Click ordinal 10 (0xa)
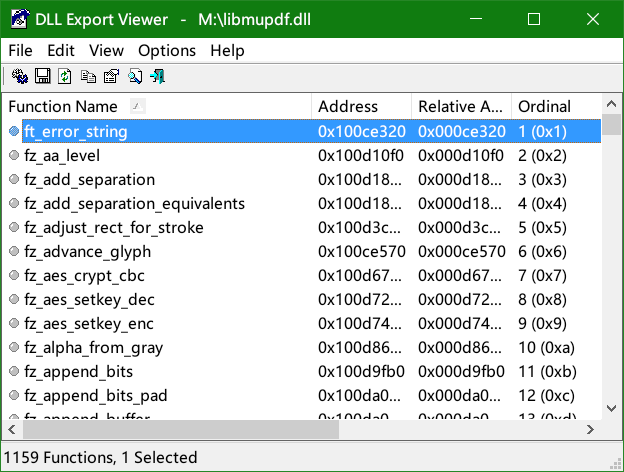Image resolution: width=624 pixels, height=472 pixels. (x=546, y=347)
